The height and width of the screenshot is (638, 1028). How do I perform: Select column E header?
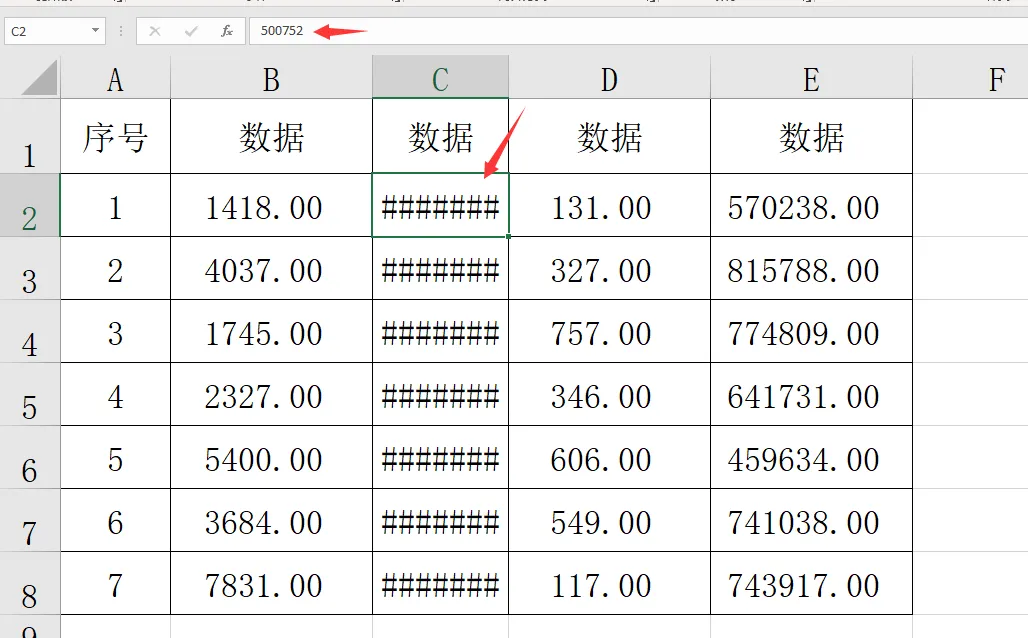pyautogui.click(x=812, y=78)
